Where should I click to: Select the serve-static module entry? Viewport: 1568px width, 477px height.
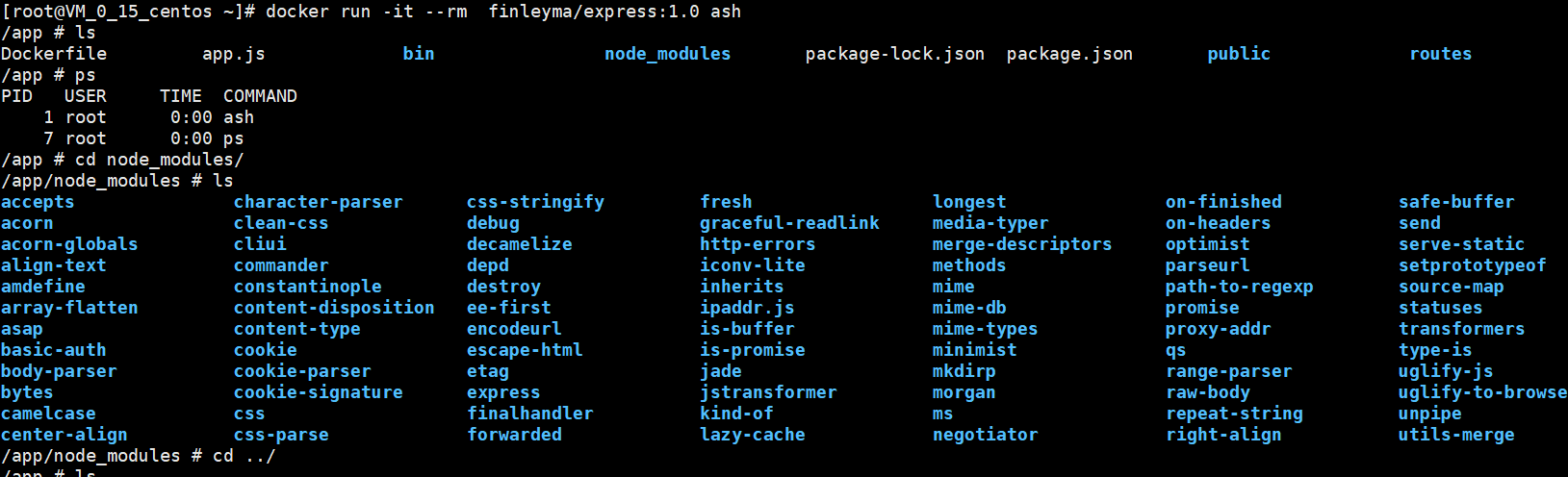pos(1461,244)
